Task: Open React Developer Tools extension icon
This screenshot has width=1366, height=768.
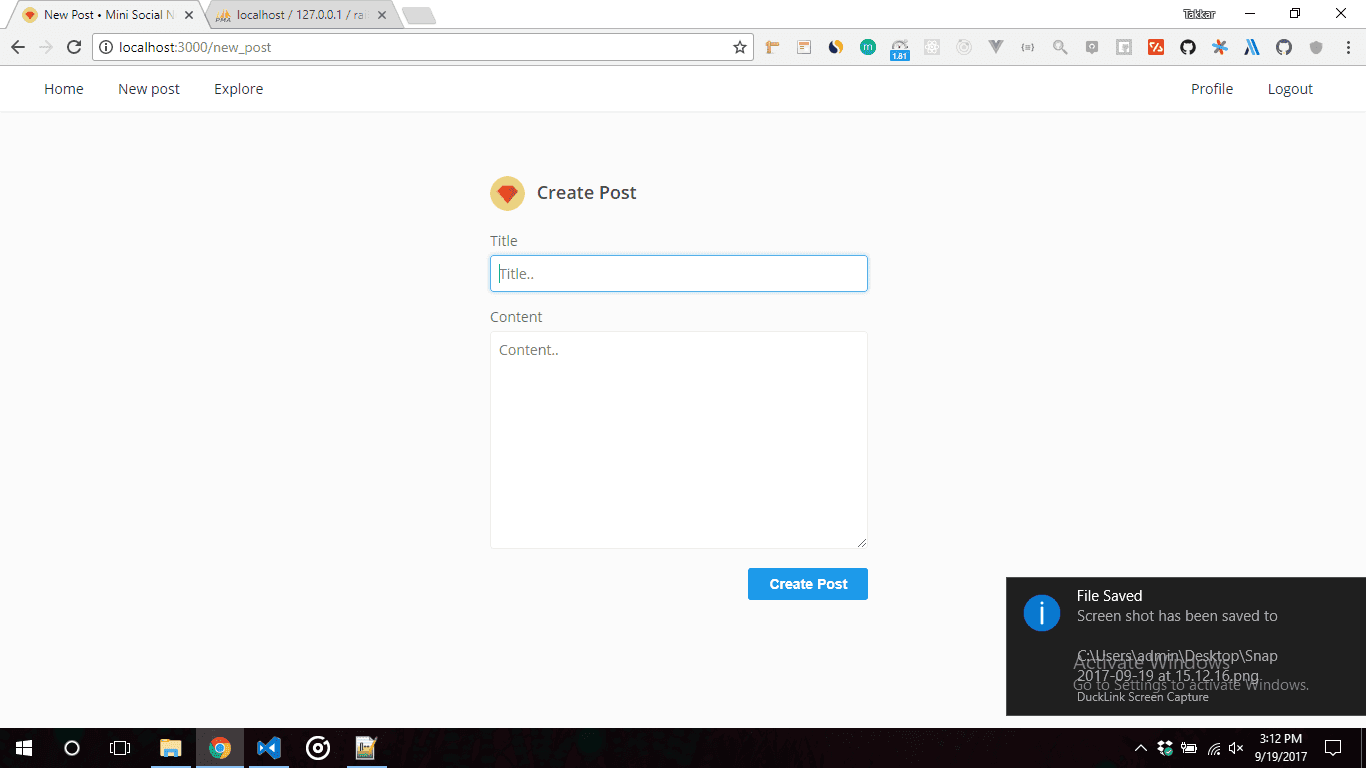Action: 932,47
